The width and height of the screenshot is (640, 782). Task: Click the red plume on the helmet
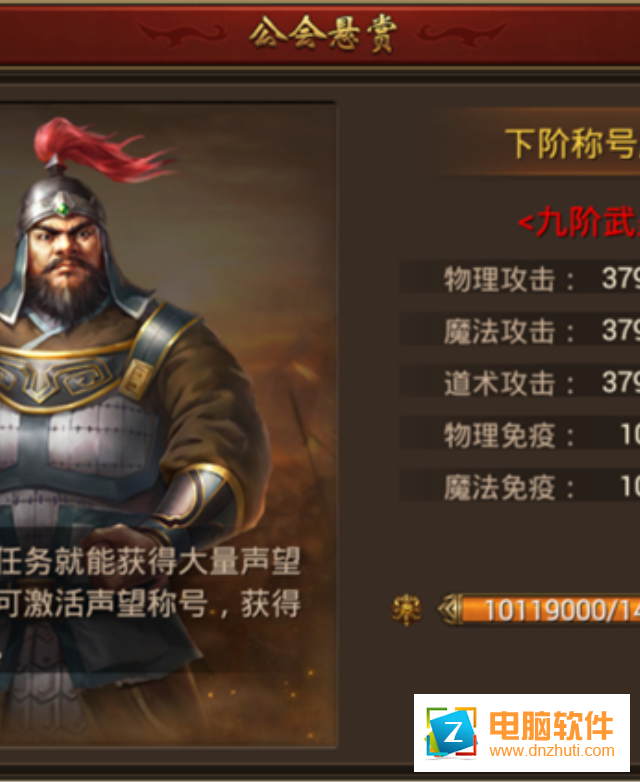coord(102,148)
